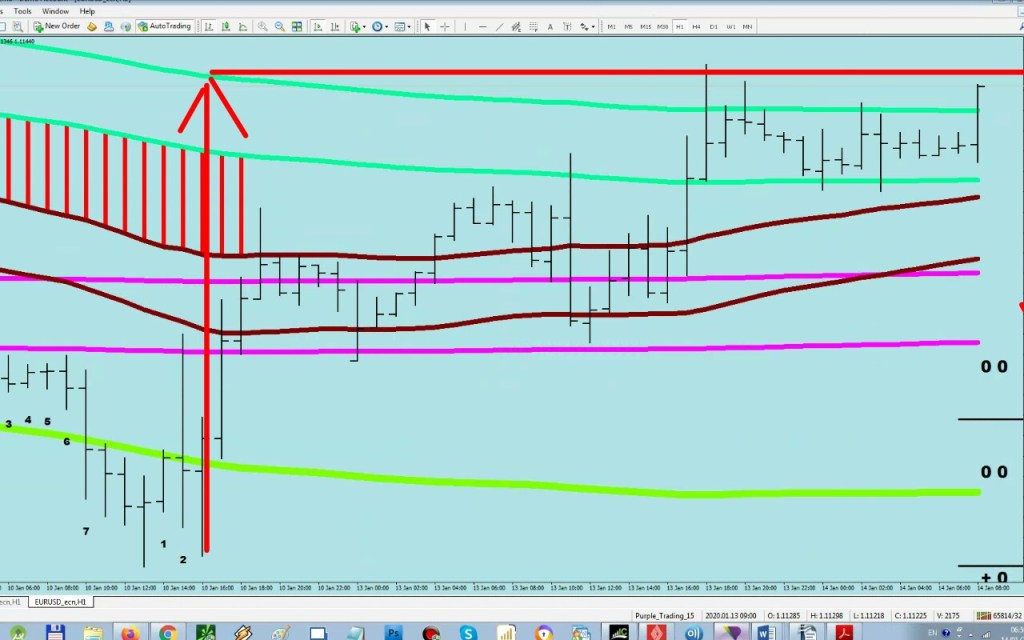
Task: Toggle the AutoTrading button
Action: coord(164,26)
